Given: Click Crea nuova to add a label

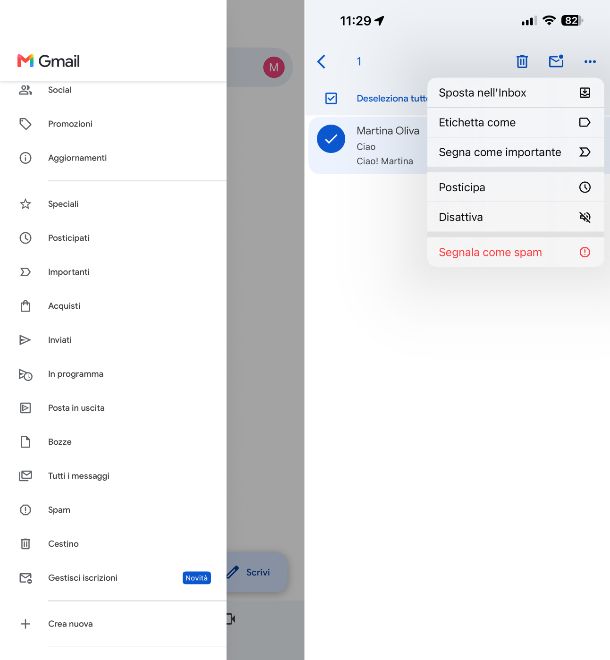Looking at the screenshot, I should pyautogui.click(x=113, y=624).
